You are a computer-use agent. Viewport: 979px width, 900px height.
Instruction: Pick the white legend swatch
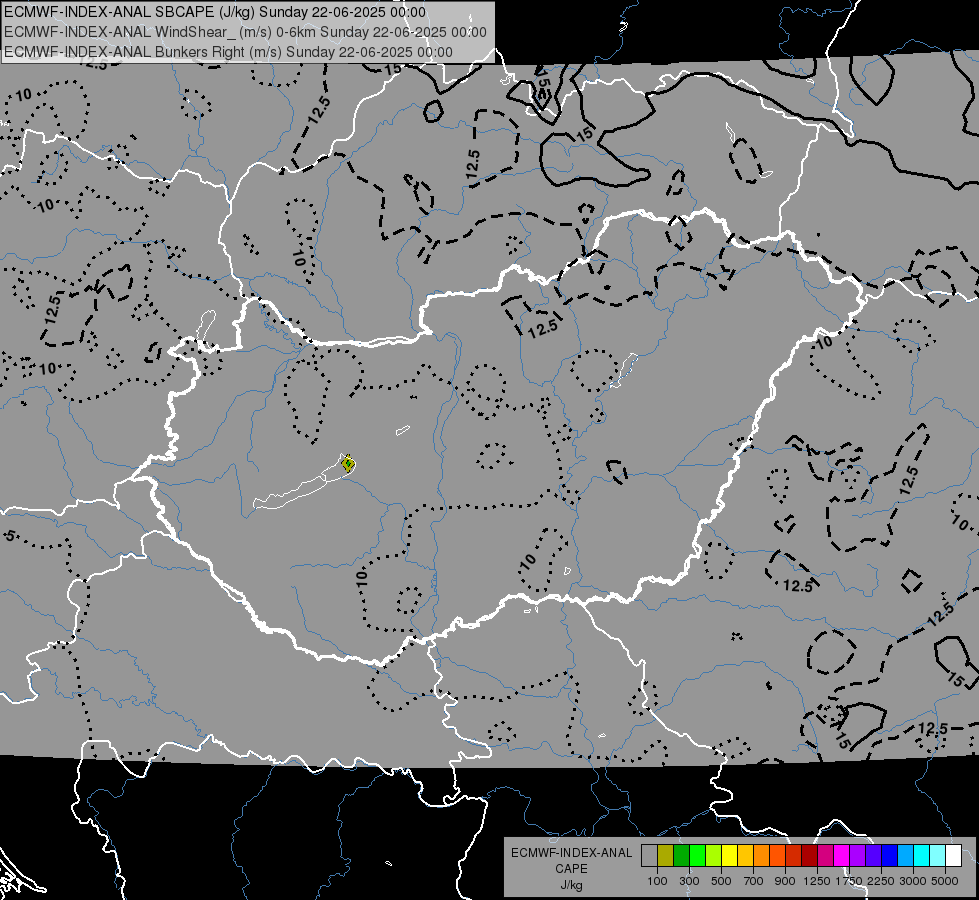coord(953,856)
